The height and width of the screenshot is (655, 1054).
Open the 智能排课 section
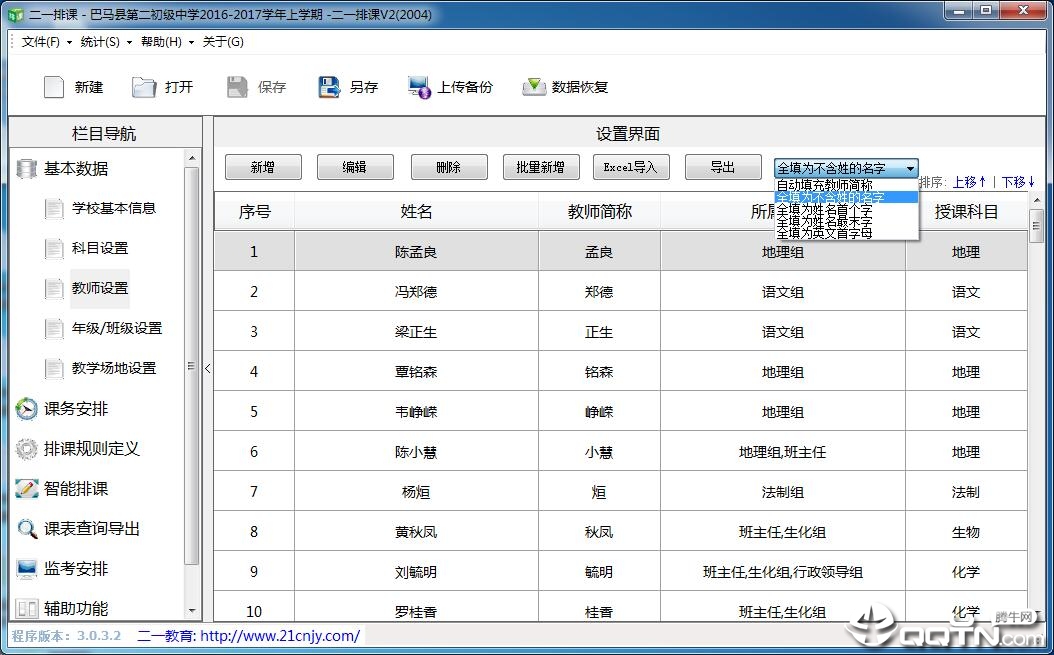click(76, 489)
